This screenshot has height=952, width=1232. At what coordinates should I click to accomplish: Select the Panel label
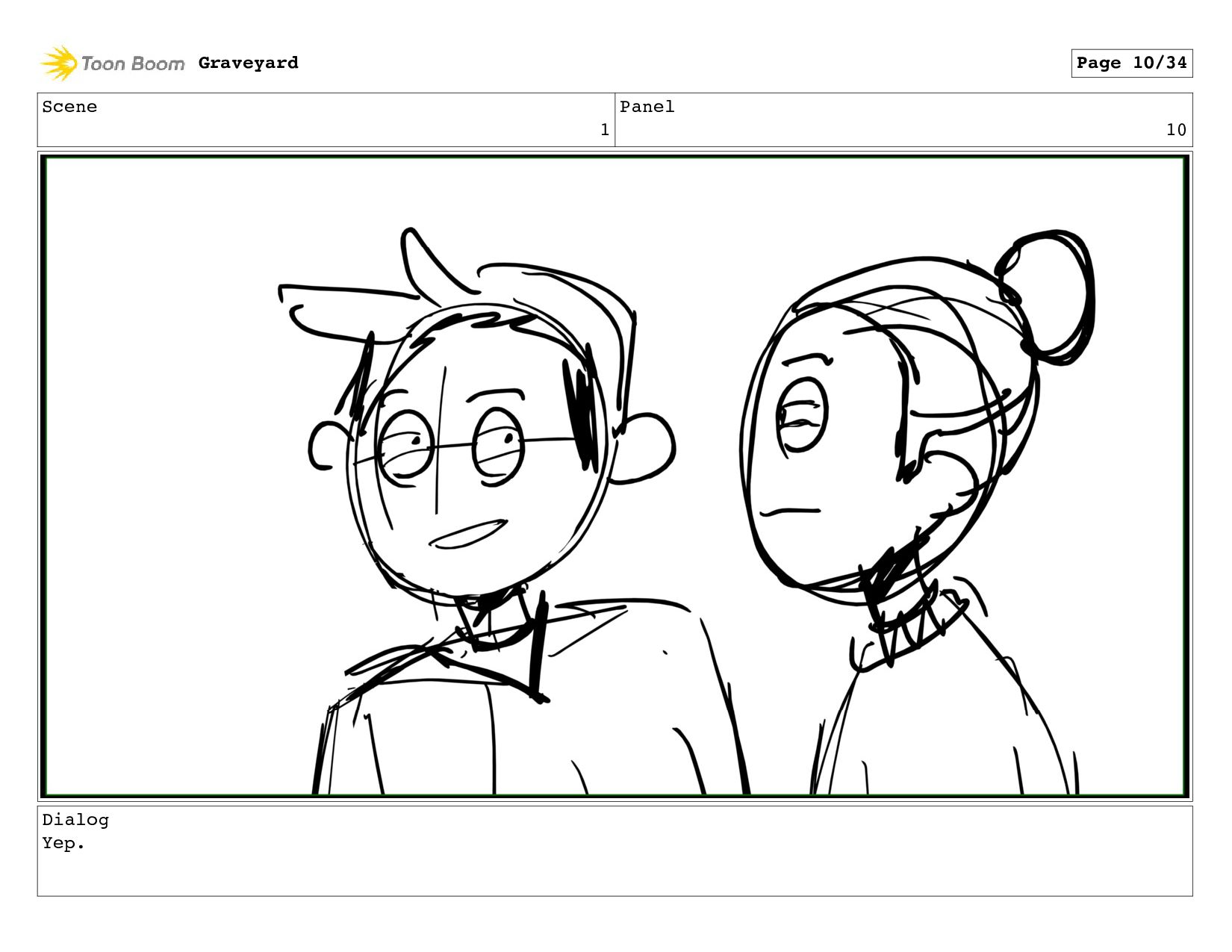(x=647, y=107)
